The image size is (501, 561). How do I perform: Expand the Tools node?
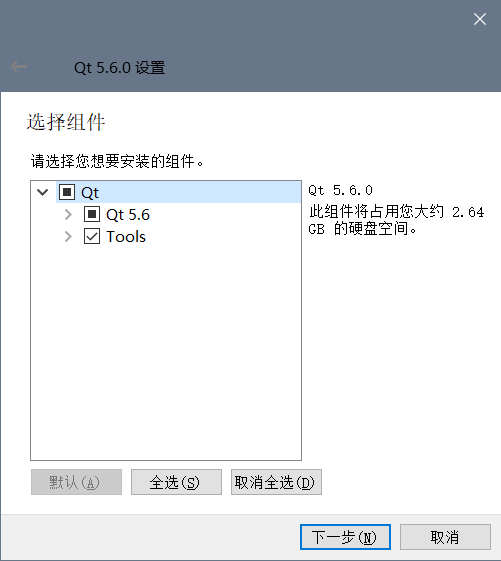pyautogui.click(x=68, y=236)
